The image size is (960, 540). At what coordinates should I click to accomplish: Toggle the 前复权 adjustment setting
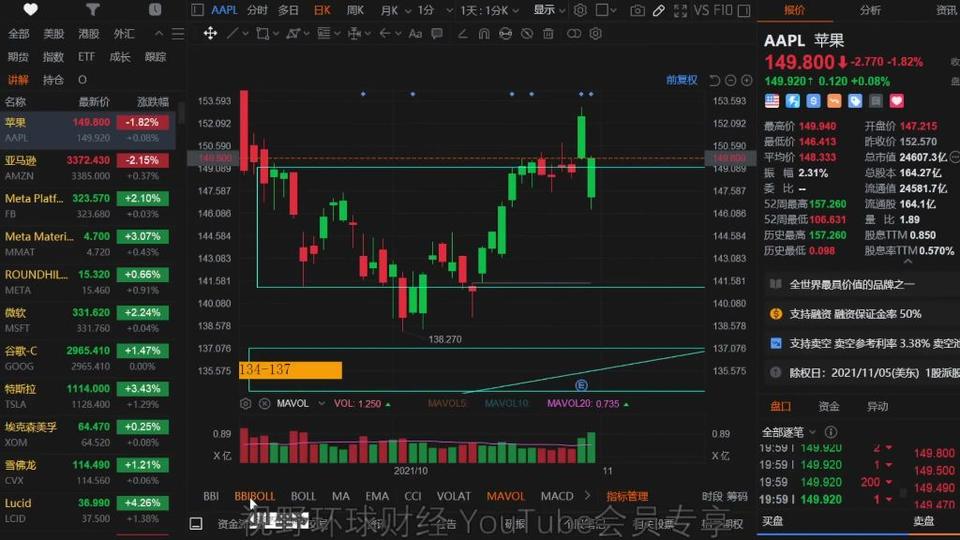(681, 80)
